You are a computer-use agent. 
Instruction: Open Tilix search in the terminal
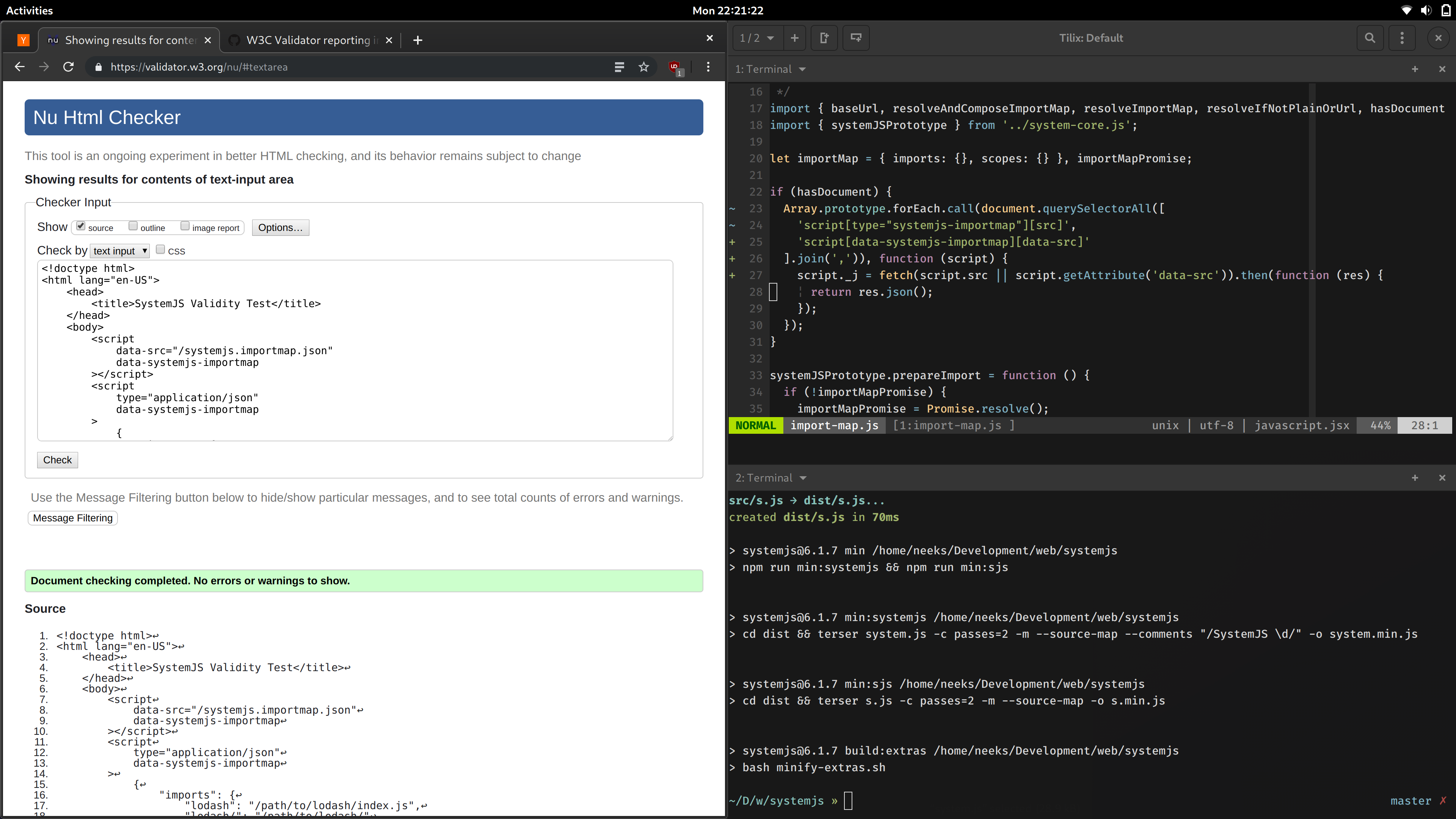(x=1370, y=38)
